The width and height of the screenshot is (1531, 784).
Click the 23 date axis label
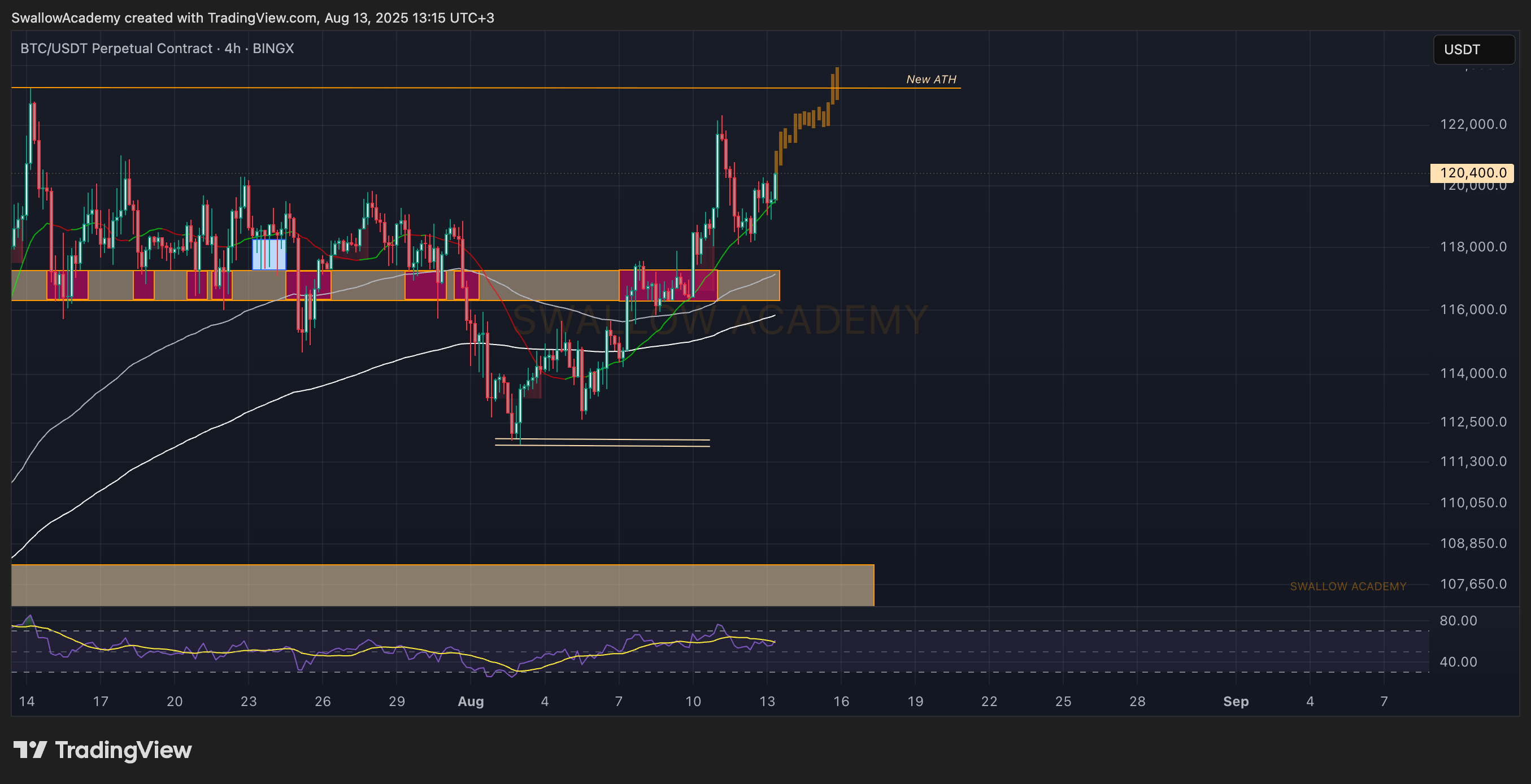[x=249, y=702]
